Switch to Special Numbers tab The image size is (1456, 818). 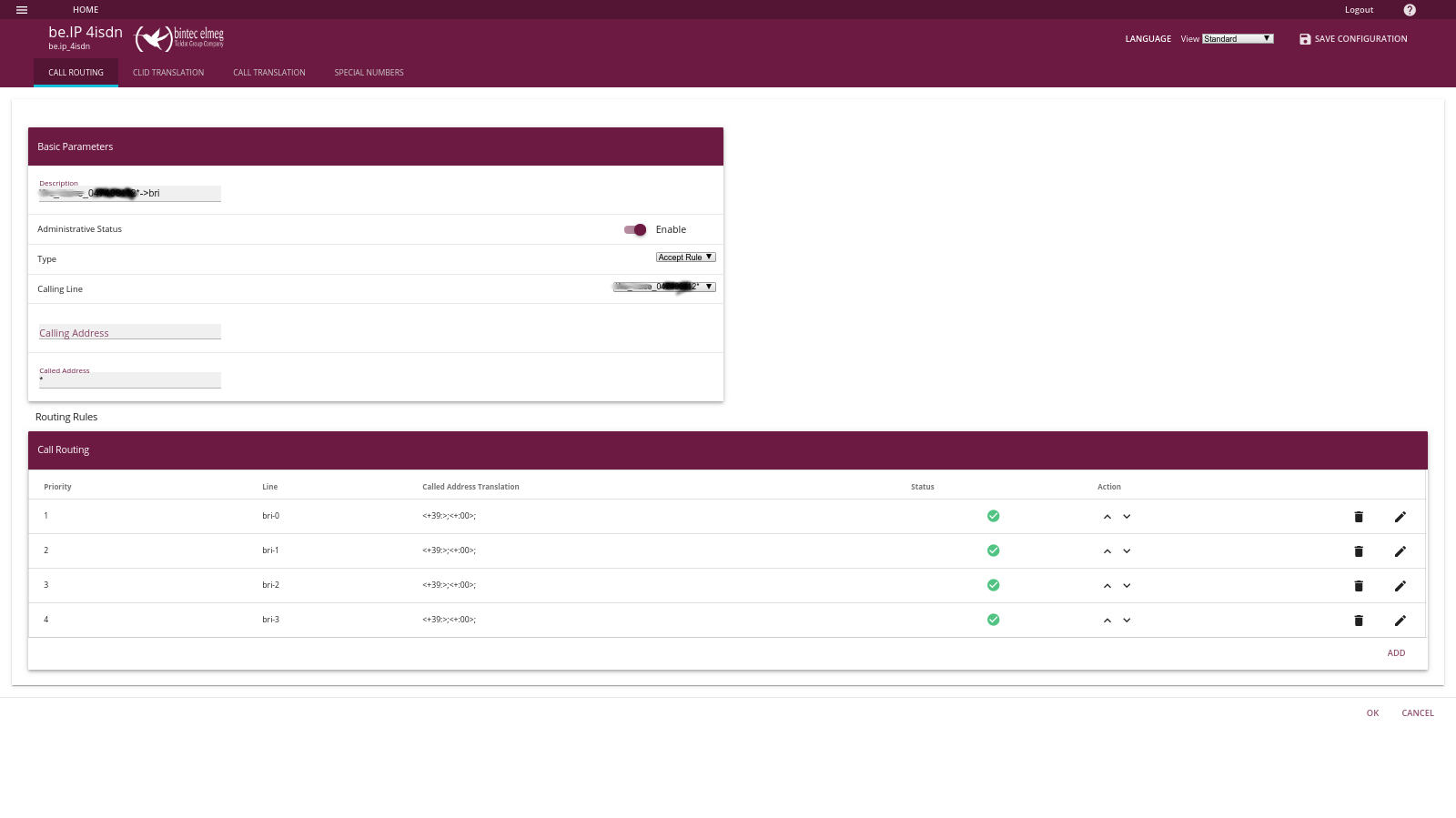(x=369, y=73)
